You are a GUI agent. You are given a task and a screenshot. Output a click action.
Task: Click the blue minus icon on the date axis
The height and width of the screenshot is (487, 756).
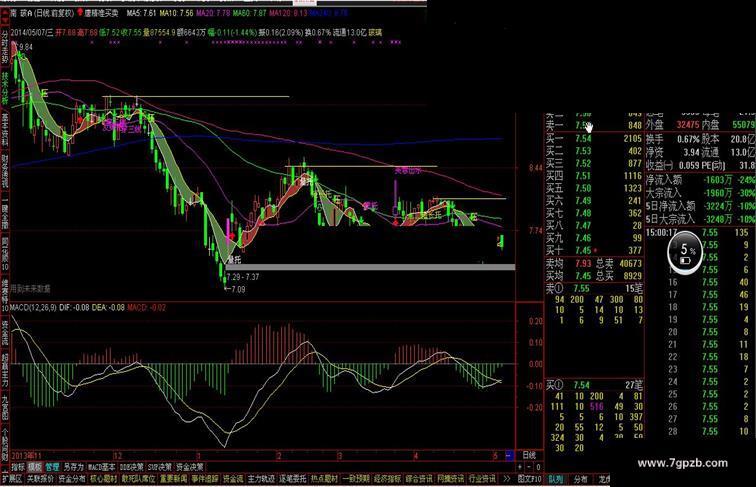tap(509, 455)
